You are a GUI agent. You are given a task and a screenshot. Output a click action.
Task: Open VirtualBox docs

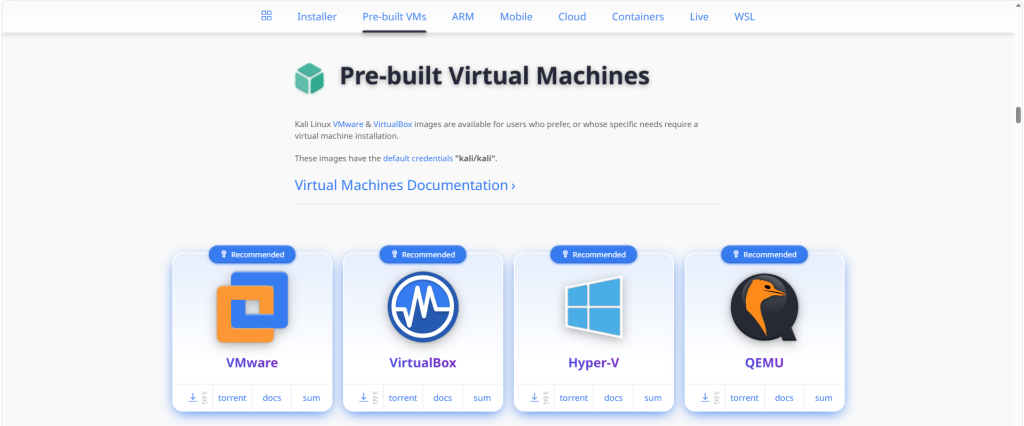443,398
